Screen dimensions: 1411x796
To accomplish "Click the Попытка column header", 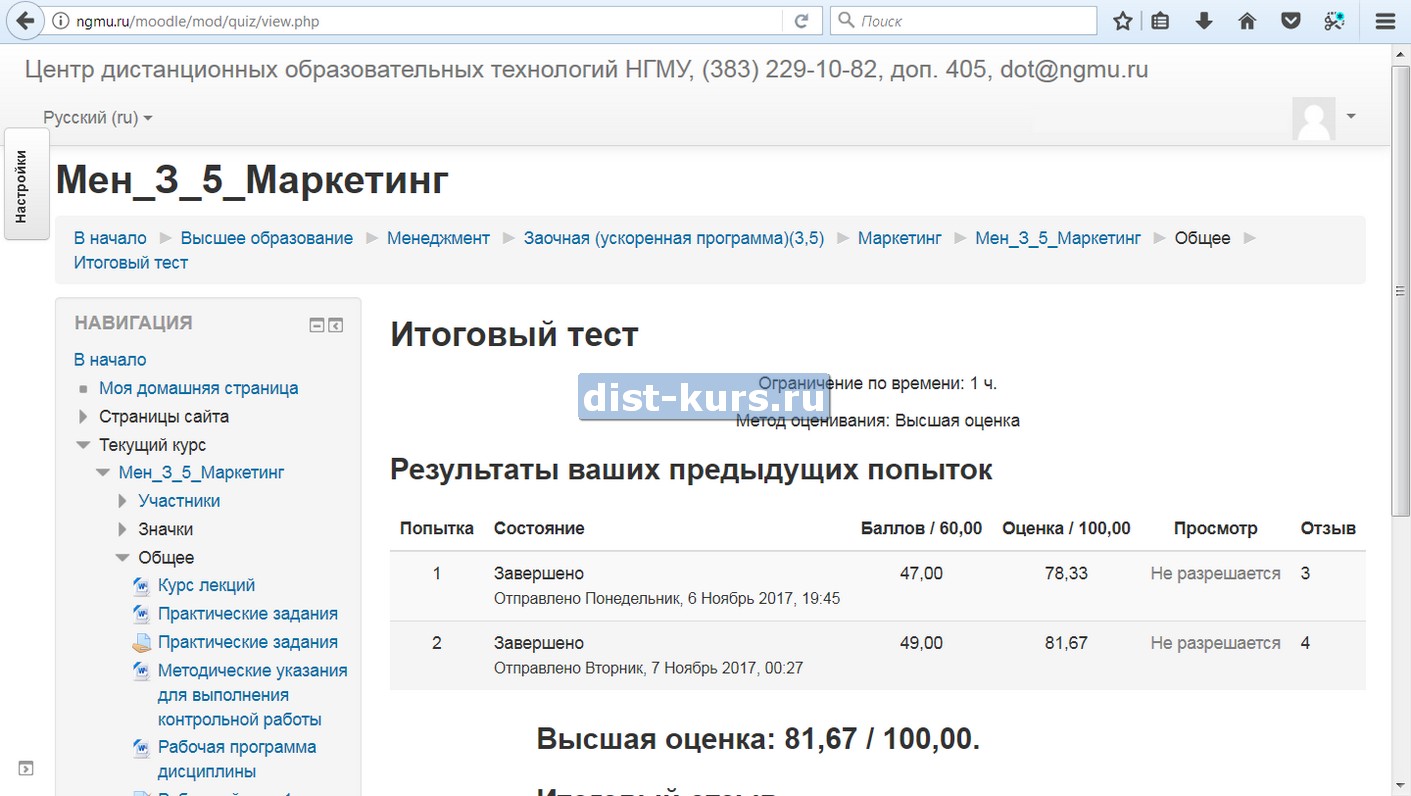I will pos(437,528).
